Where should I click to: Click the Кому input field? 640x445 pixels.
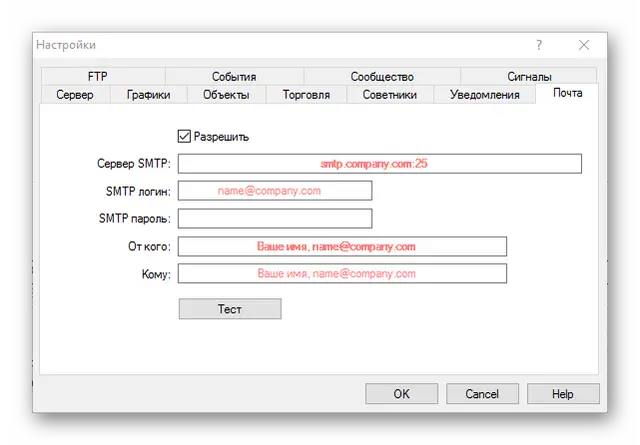point(342,274)
